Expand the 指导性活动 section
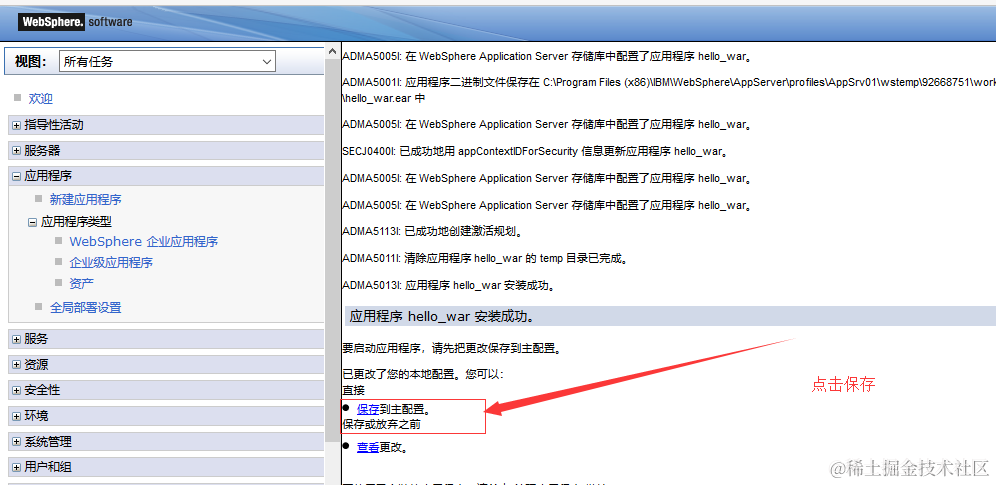The width and height of the screenshot is (996, 485). coord(17,125)
